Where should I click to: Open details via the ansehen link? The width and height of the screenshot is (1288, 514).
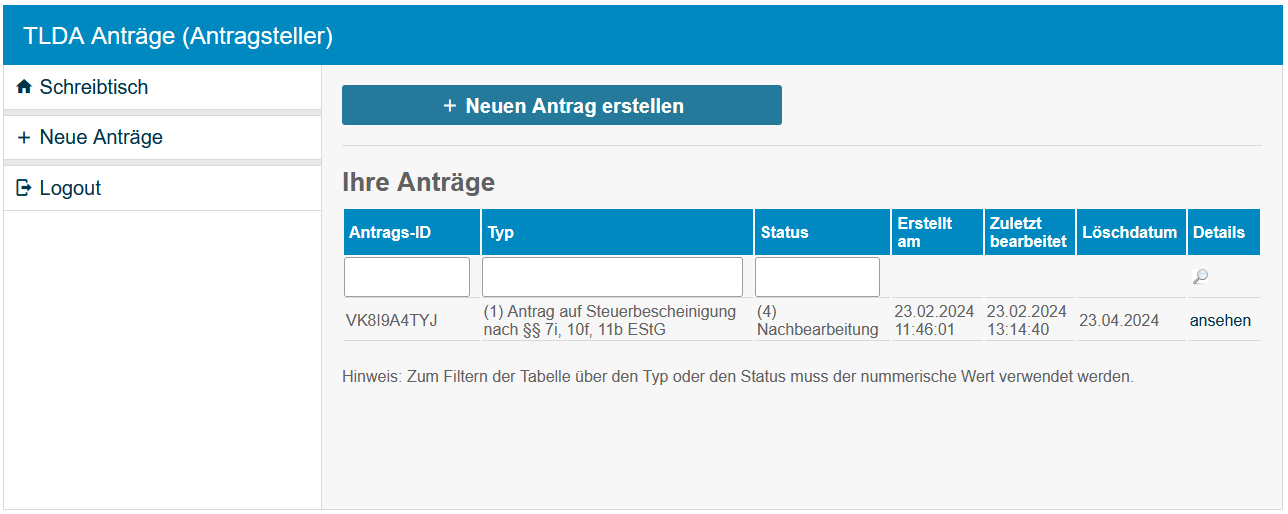click(x=1220, y=321)
